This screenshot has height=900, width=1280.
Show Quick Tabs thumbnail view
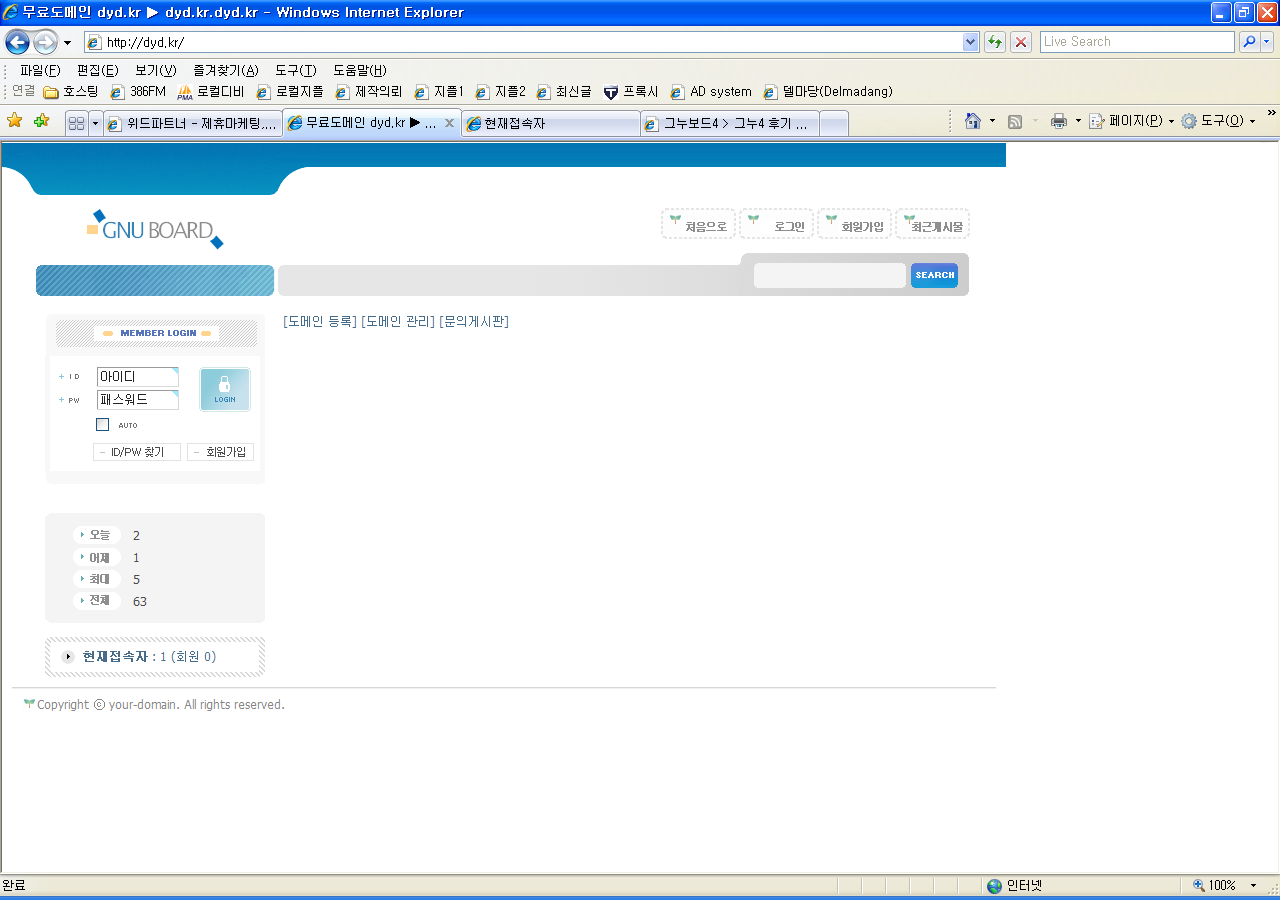coord(76,123)
